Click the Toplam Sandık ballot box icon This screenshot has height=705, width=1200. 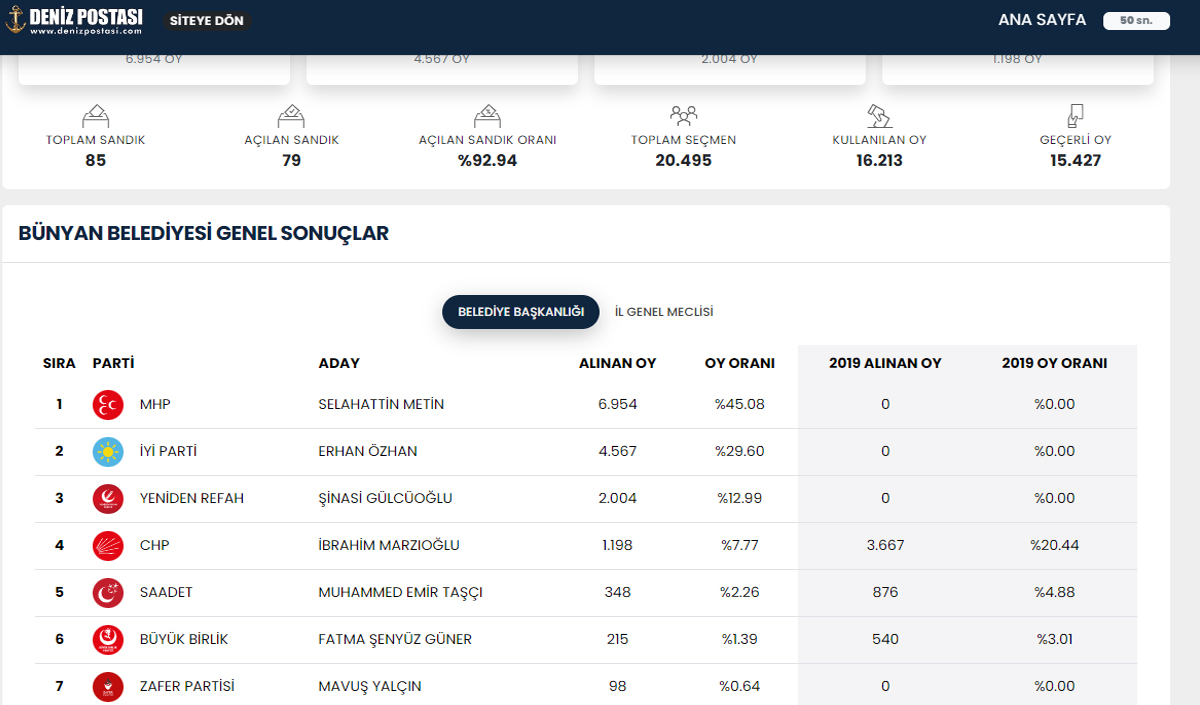[x=96, y=115]
